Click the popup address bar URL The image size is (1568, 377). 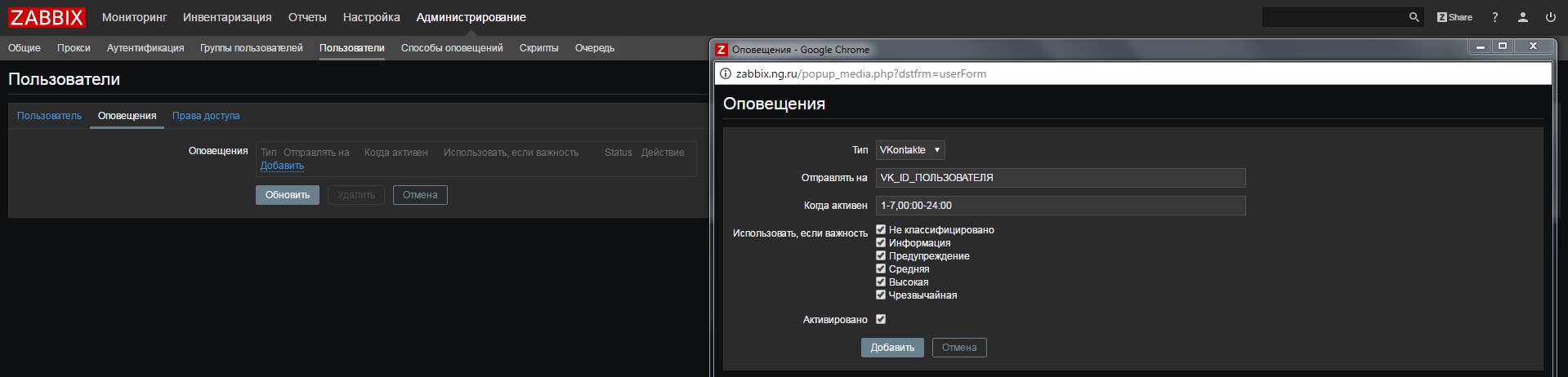(861, 73)
